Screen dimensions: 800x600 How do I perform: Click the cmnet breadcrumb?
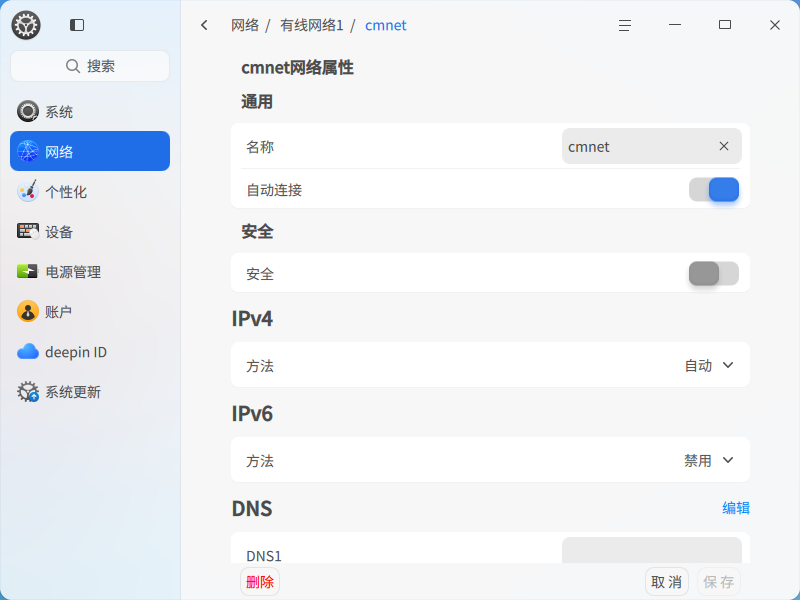click(385, 25)
